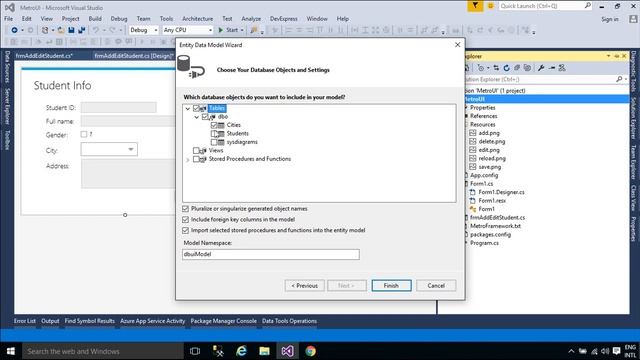Open the Windows Start menu
Screen dimensions: 640x360
tap(11, 351)
